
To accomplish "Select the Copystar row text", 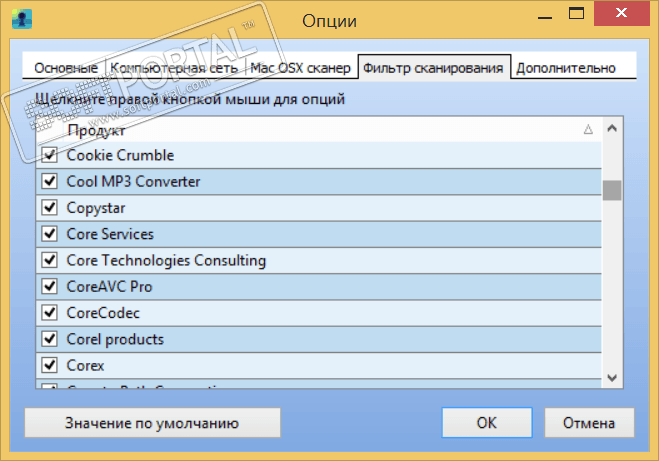I will [96, 208].
